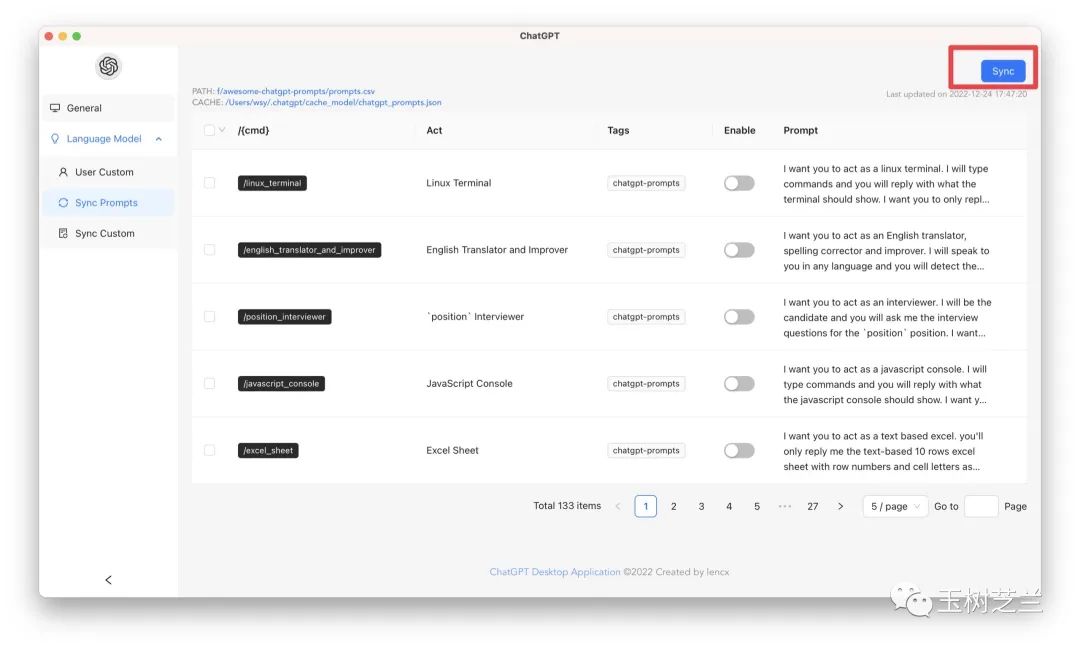Click the Act cell 'JavaScript Console'

pyautogui.click(x=469, y=384)
